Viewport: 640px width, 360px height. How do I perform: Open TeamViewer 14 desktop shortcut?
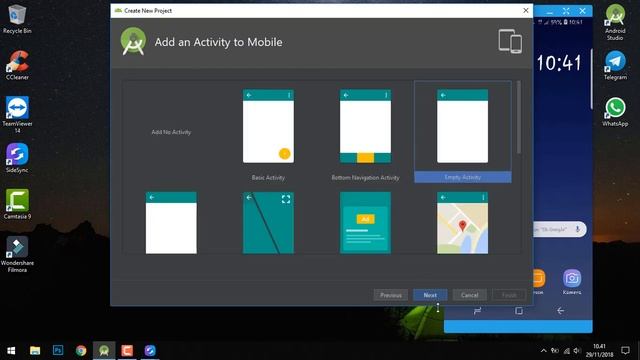pyautogui.click(x=17, y=115)
